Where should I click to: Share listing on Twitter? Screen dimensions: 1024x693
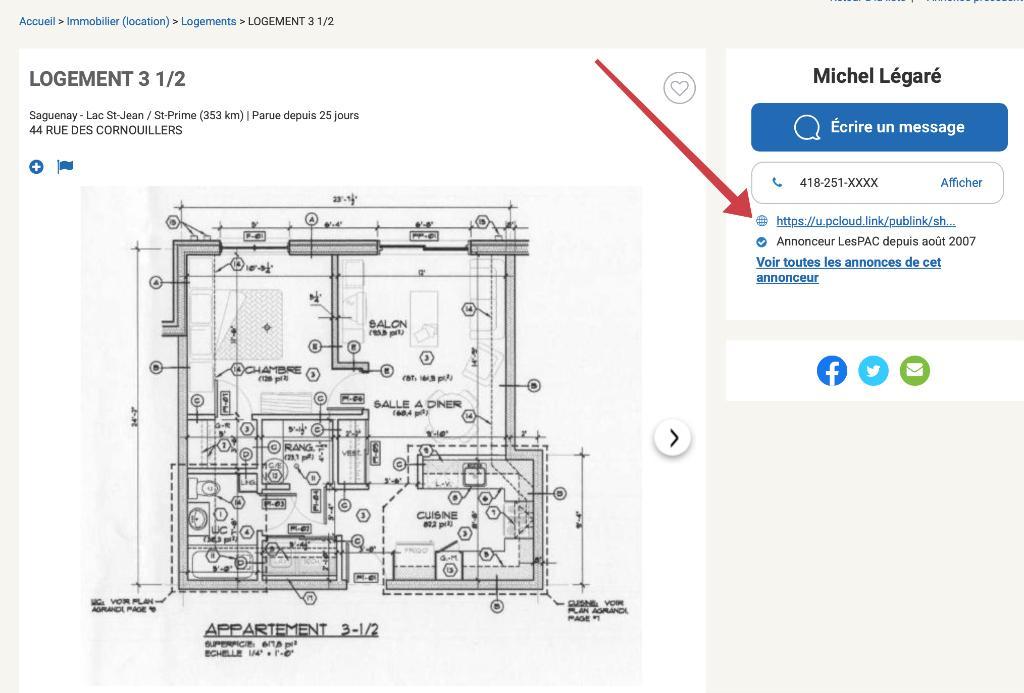873,370
